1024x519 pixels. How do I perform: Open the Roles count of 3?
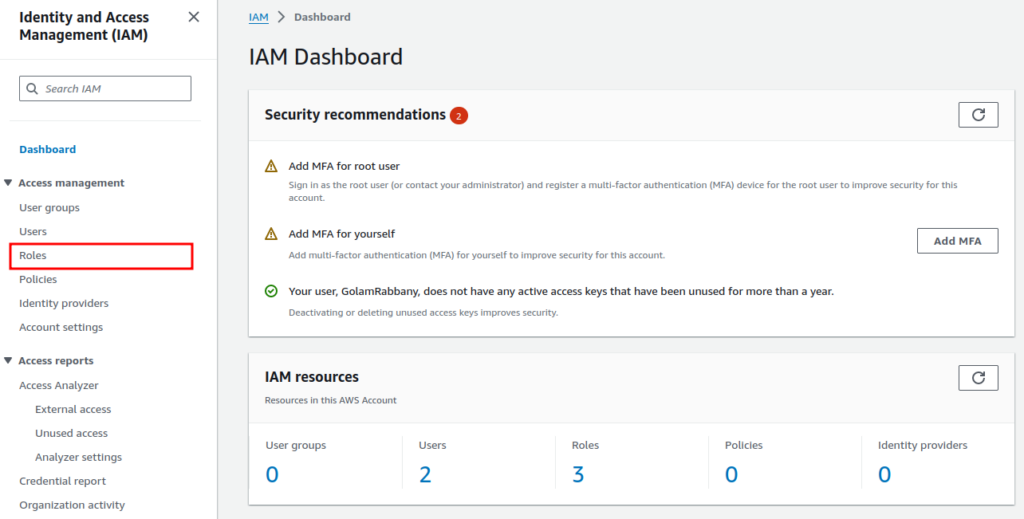(x=578, y=475)
